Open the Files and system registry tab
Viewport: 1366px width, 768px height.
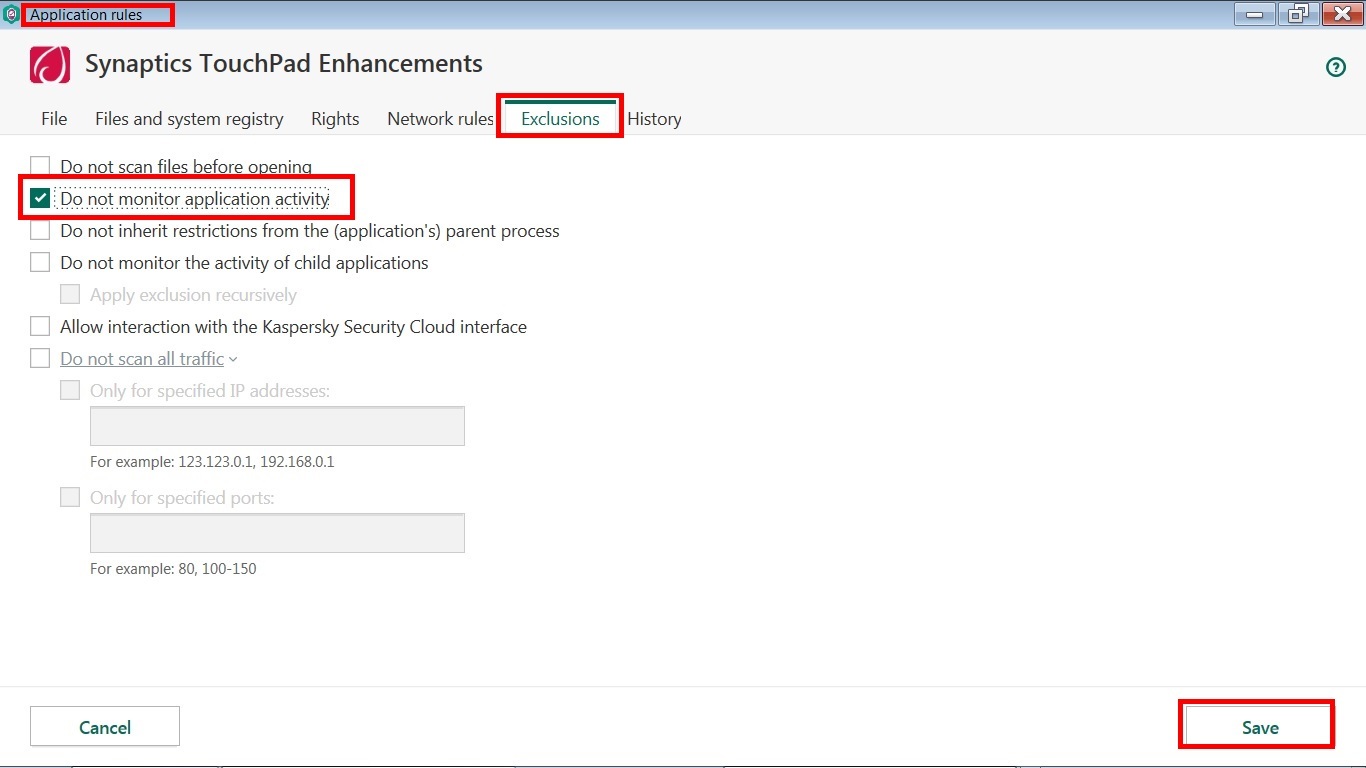coord(189,119)
